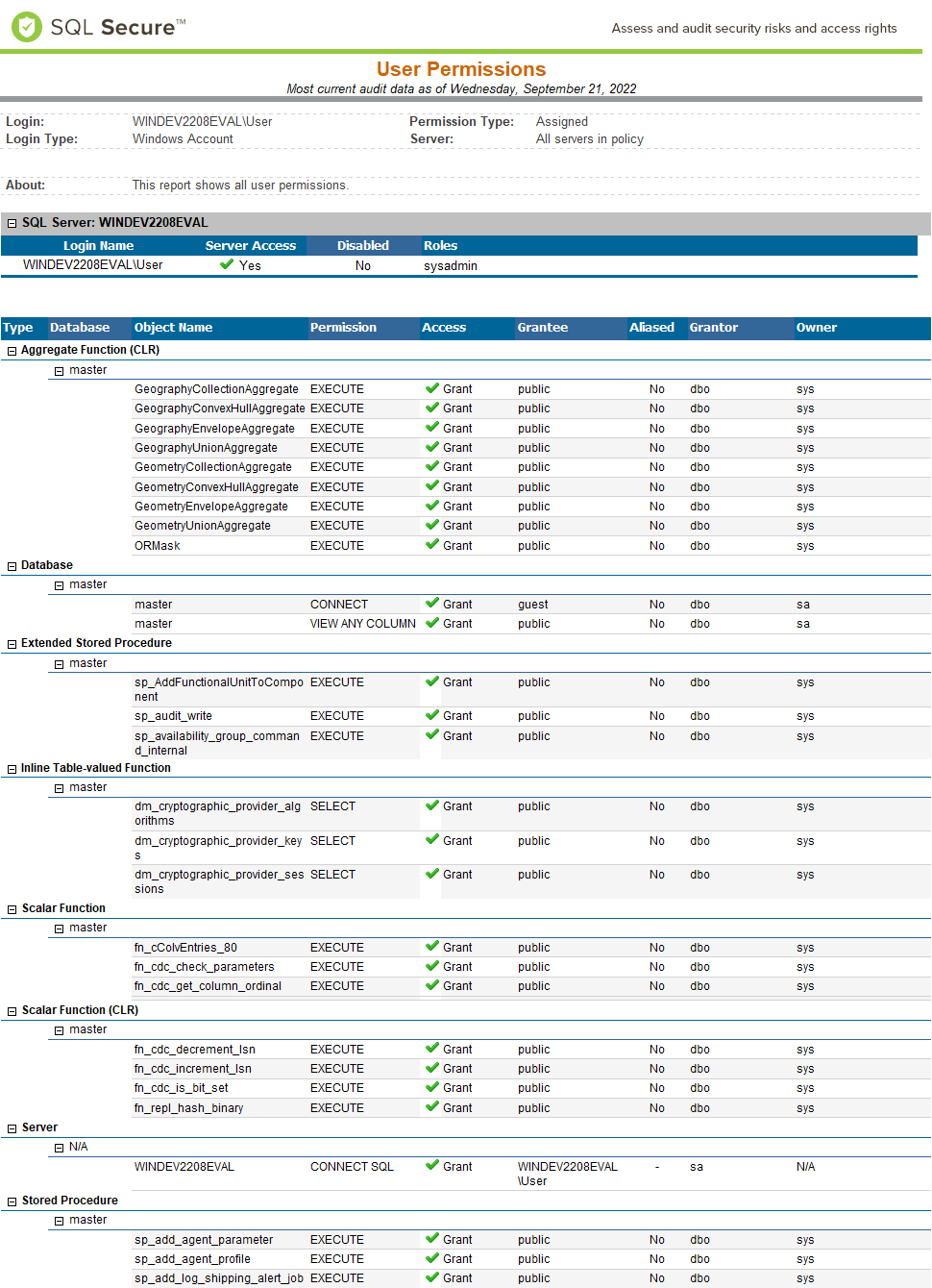
Task: Click Grant checkmark for GeographyCollectionAggregate row
Action: pos(432,388)
